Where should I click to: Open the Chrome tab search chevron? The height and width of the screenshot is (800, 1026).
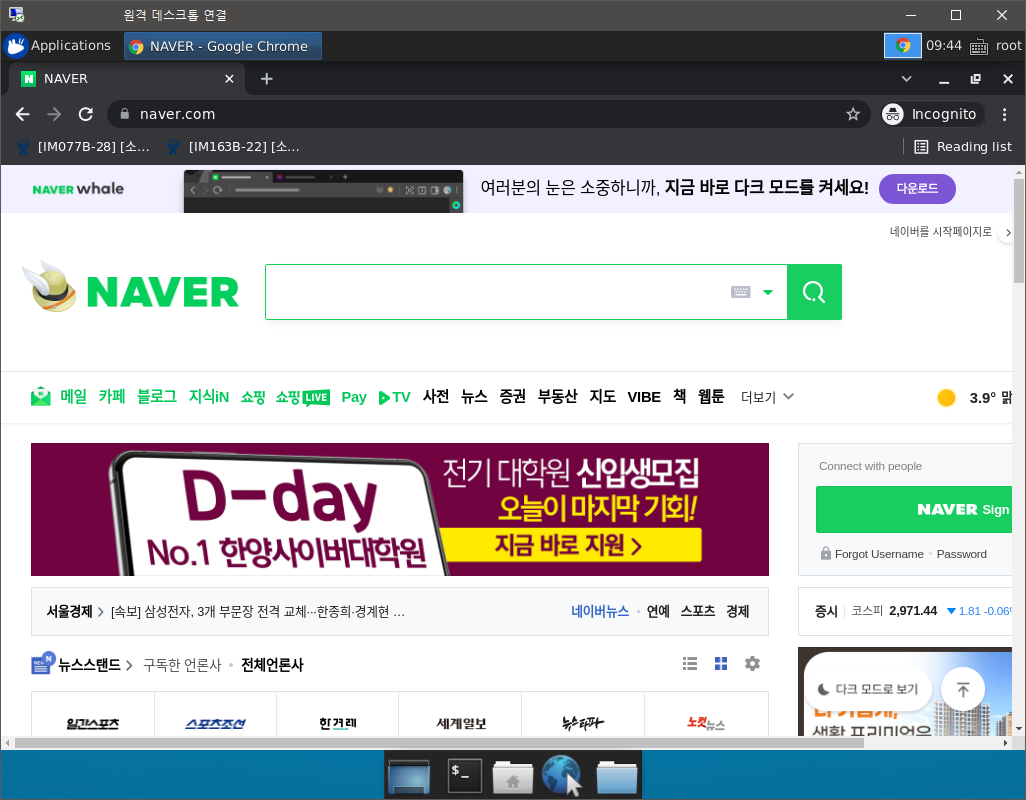(906, 79)
